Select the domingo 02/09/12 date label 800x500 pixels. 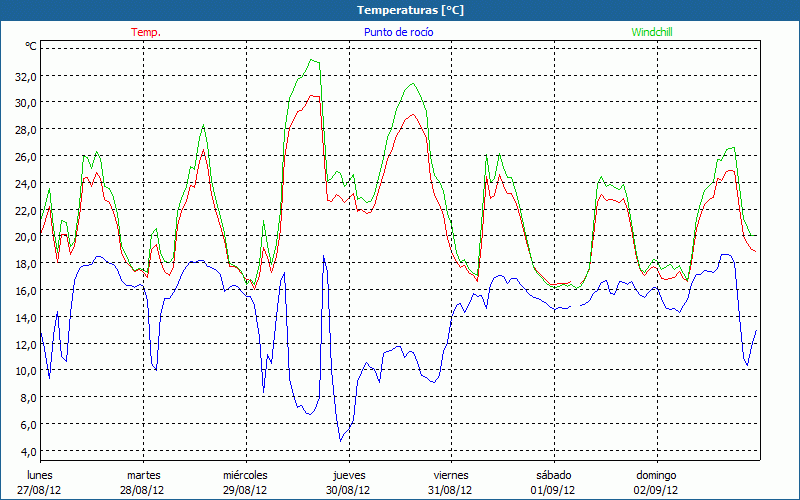click(656, 482)
